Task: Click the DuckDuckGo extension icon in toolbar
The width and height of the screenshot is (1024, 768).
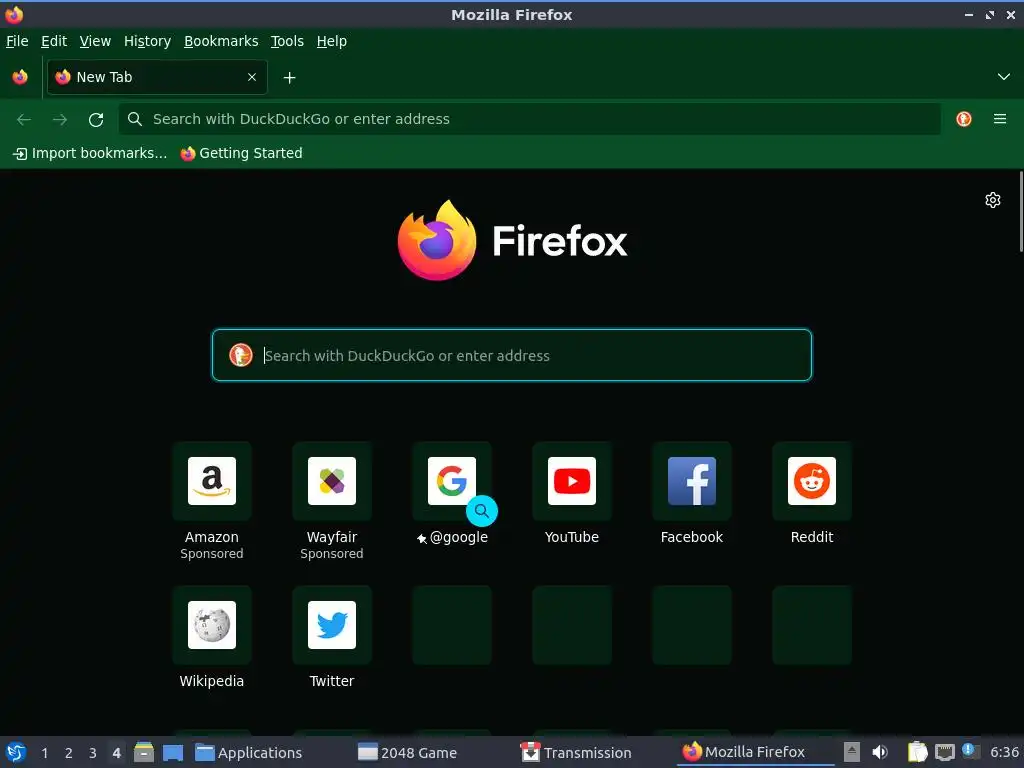Action: pos(964,119)
